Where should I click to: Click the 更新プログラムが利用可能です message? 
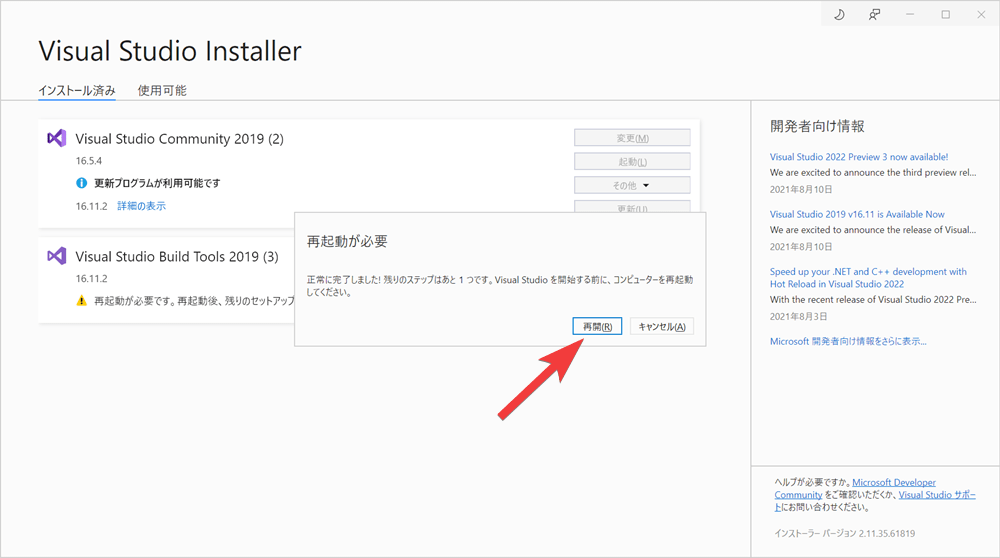[157, 183]
